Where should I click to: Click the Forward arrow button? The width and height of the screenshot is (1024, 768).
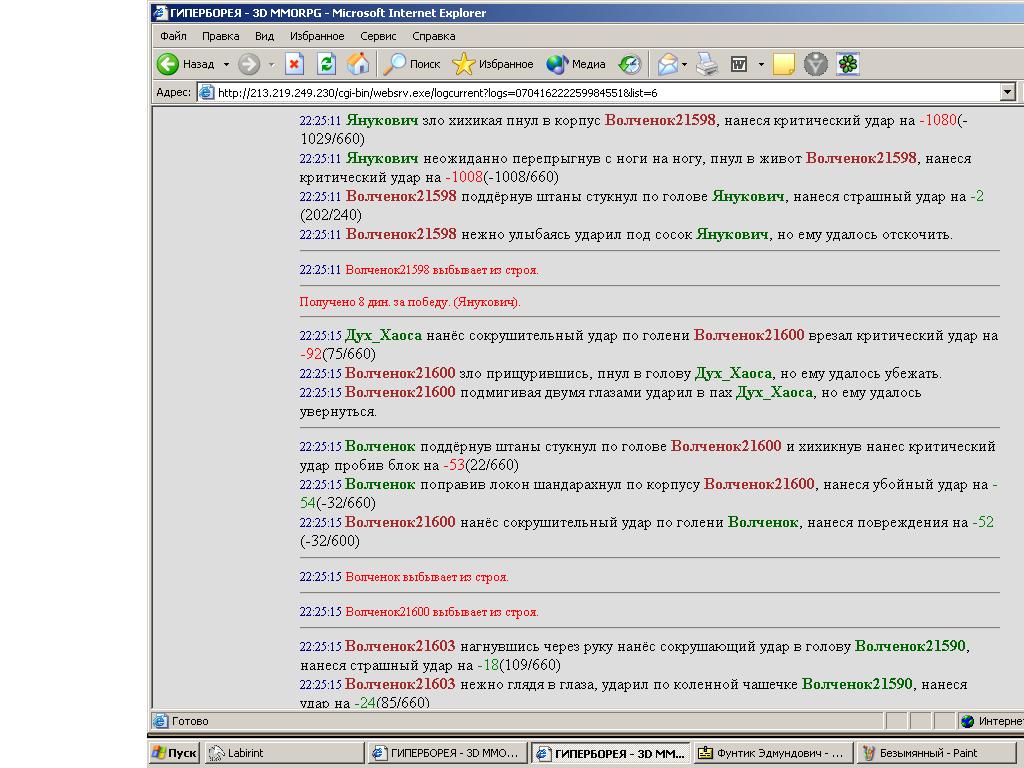249,64
